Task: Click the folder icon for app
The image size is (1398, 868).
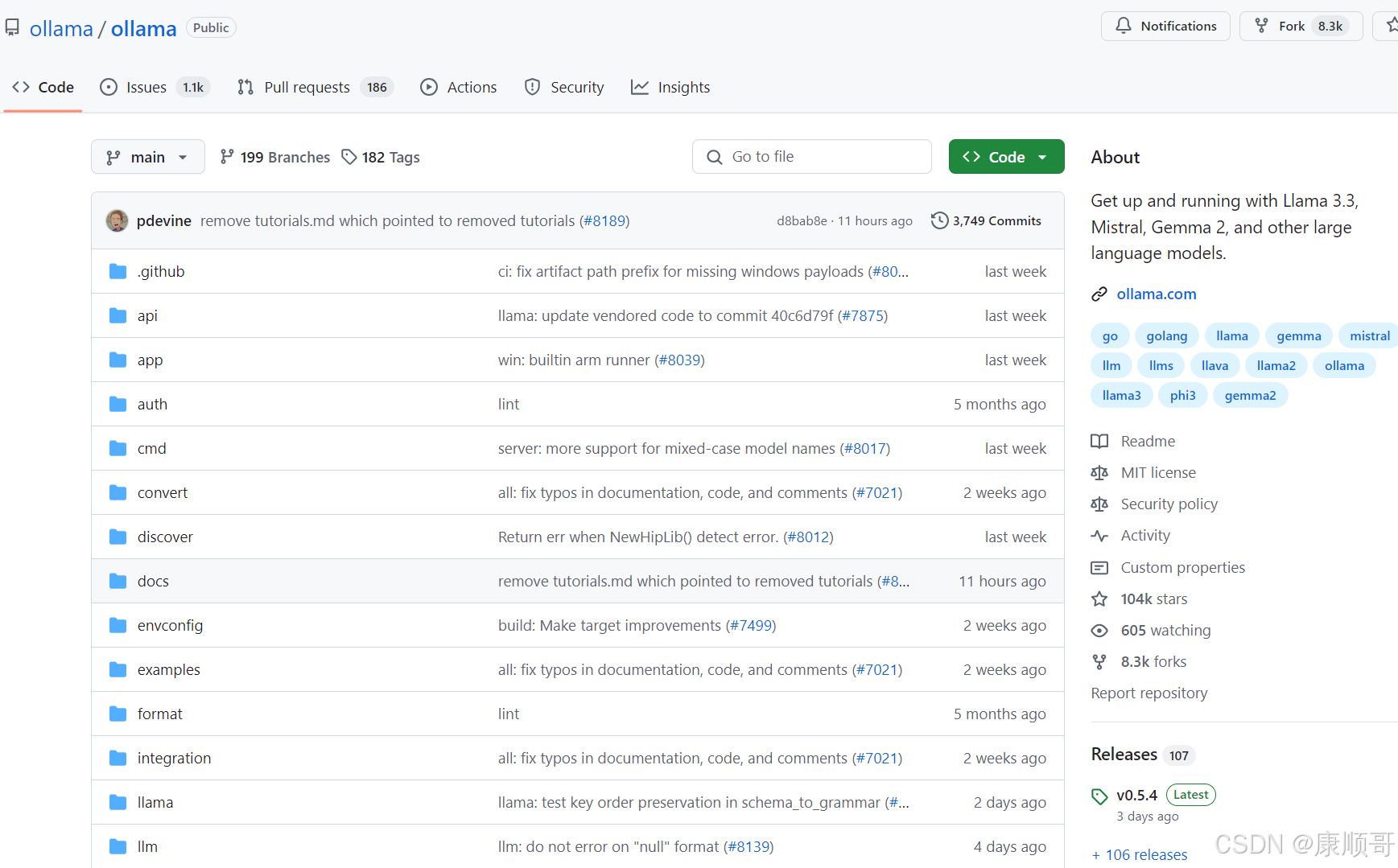Action: point(118,360)
